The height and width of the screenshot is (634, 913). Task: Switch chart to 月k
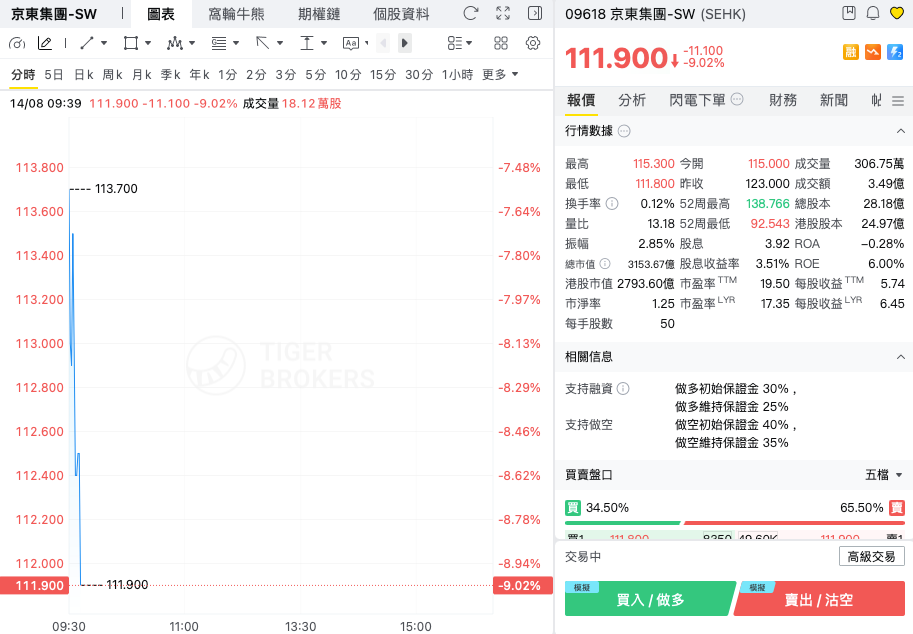141,75
